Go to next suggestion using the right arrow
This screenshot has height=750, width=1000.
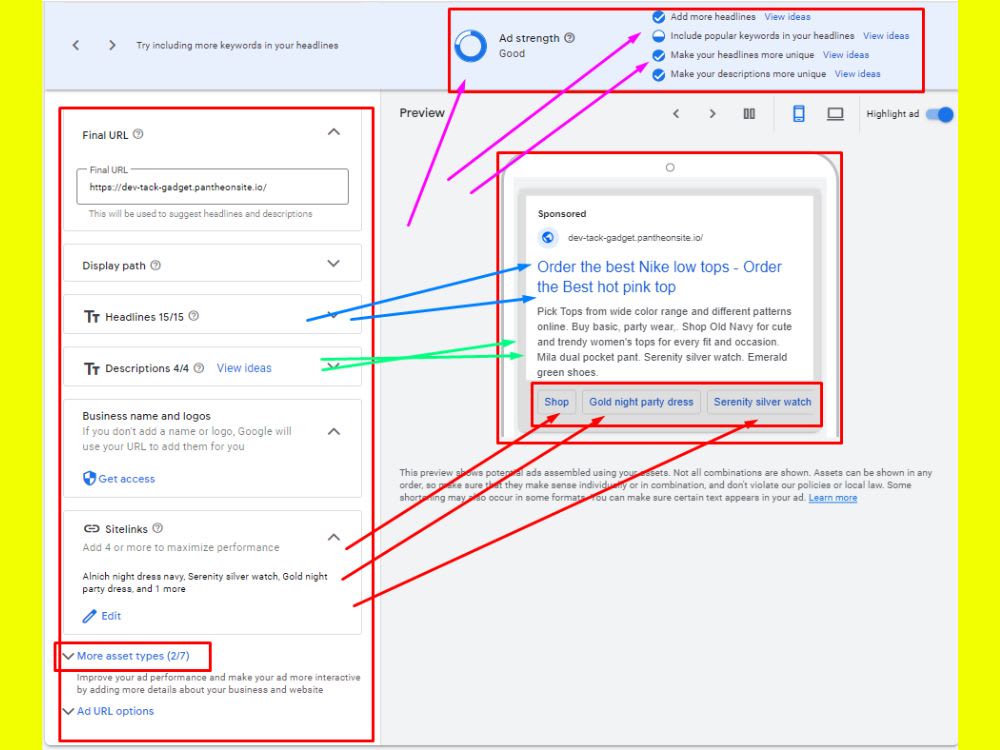(112, 45)
